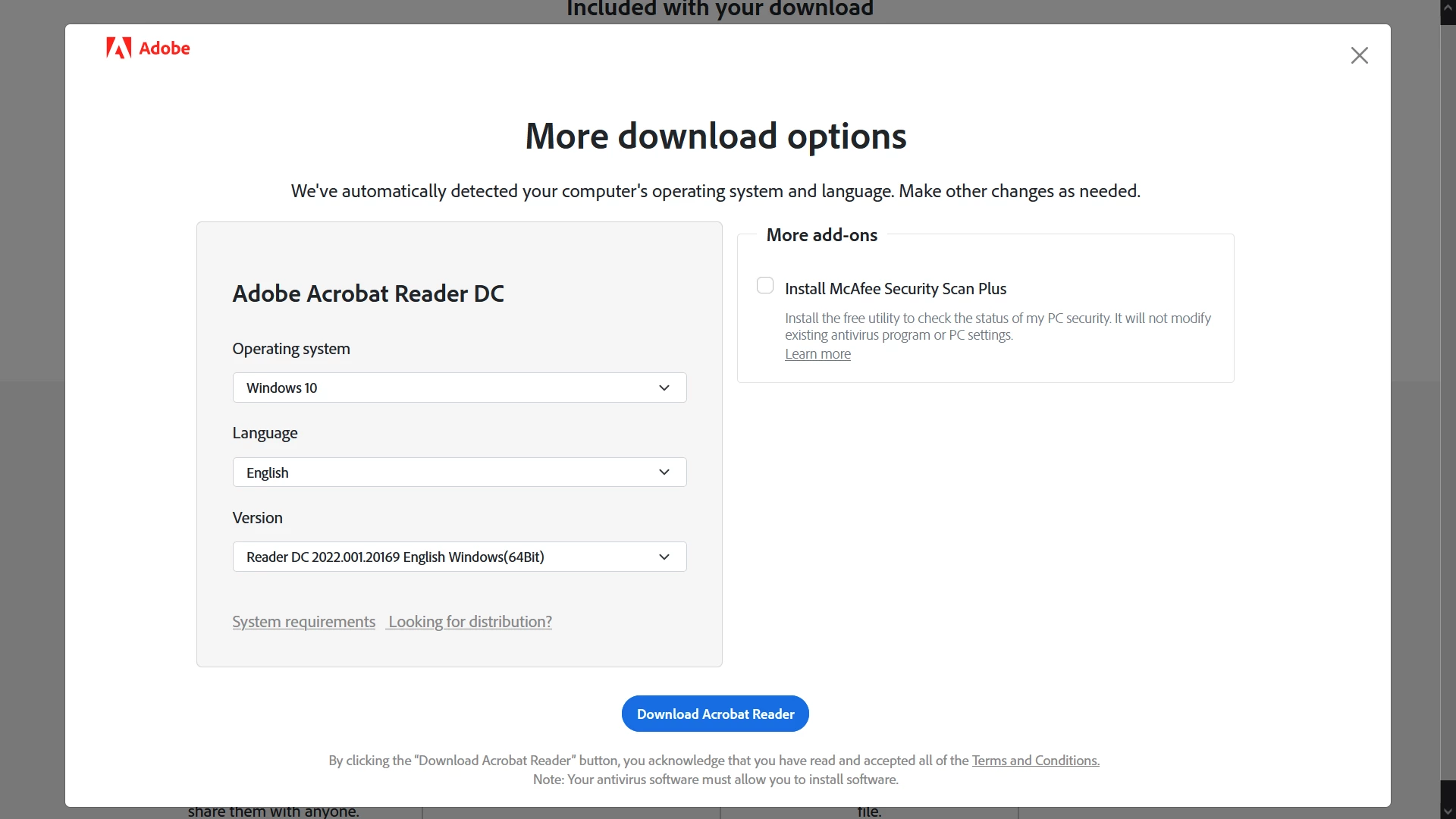Click the chevron arrow in Version field

(664, 557)
